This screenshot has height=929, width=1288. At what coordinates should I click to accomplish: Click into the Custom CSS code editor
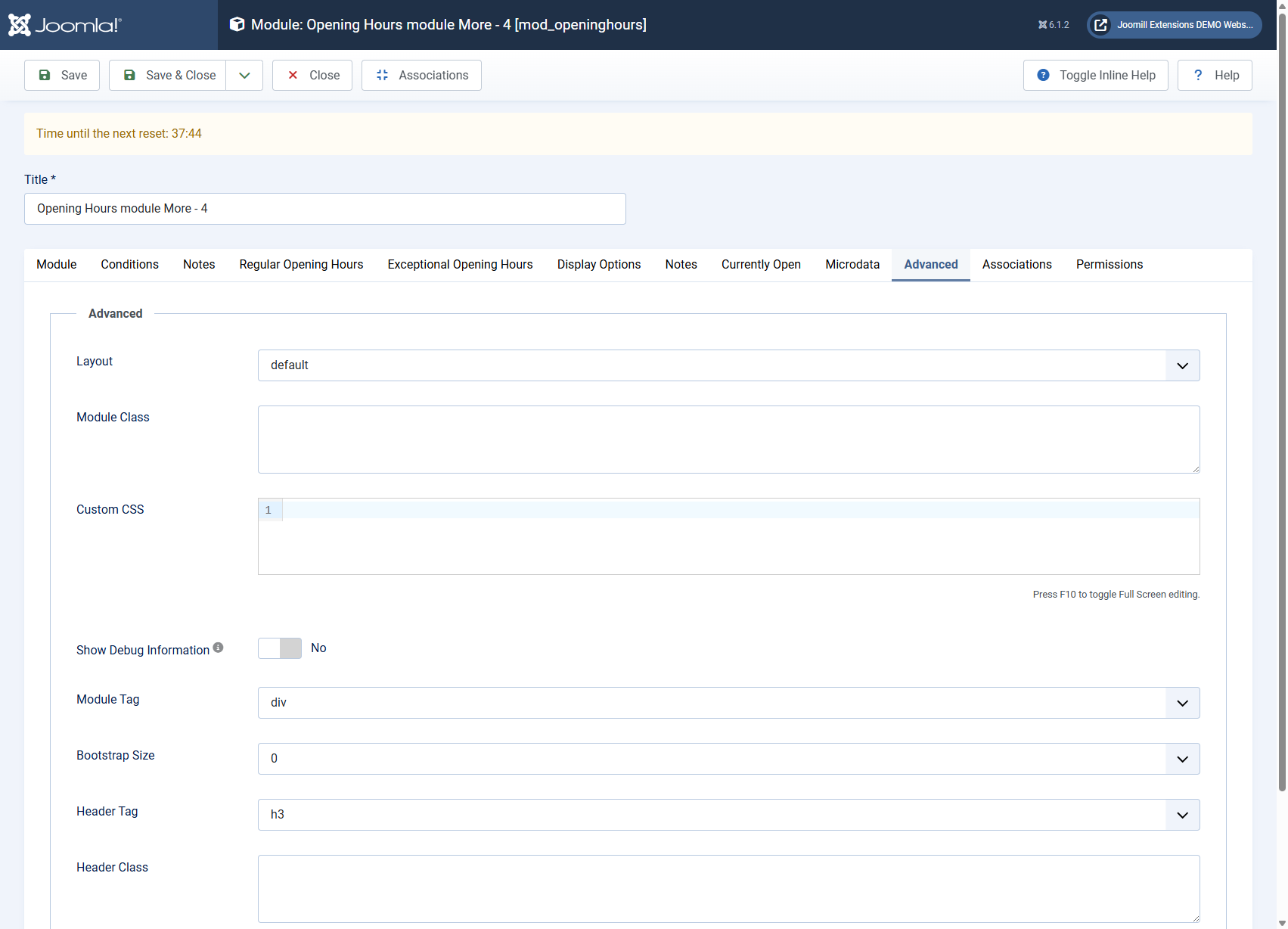[729, 536]
